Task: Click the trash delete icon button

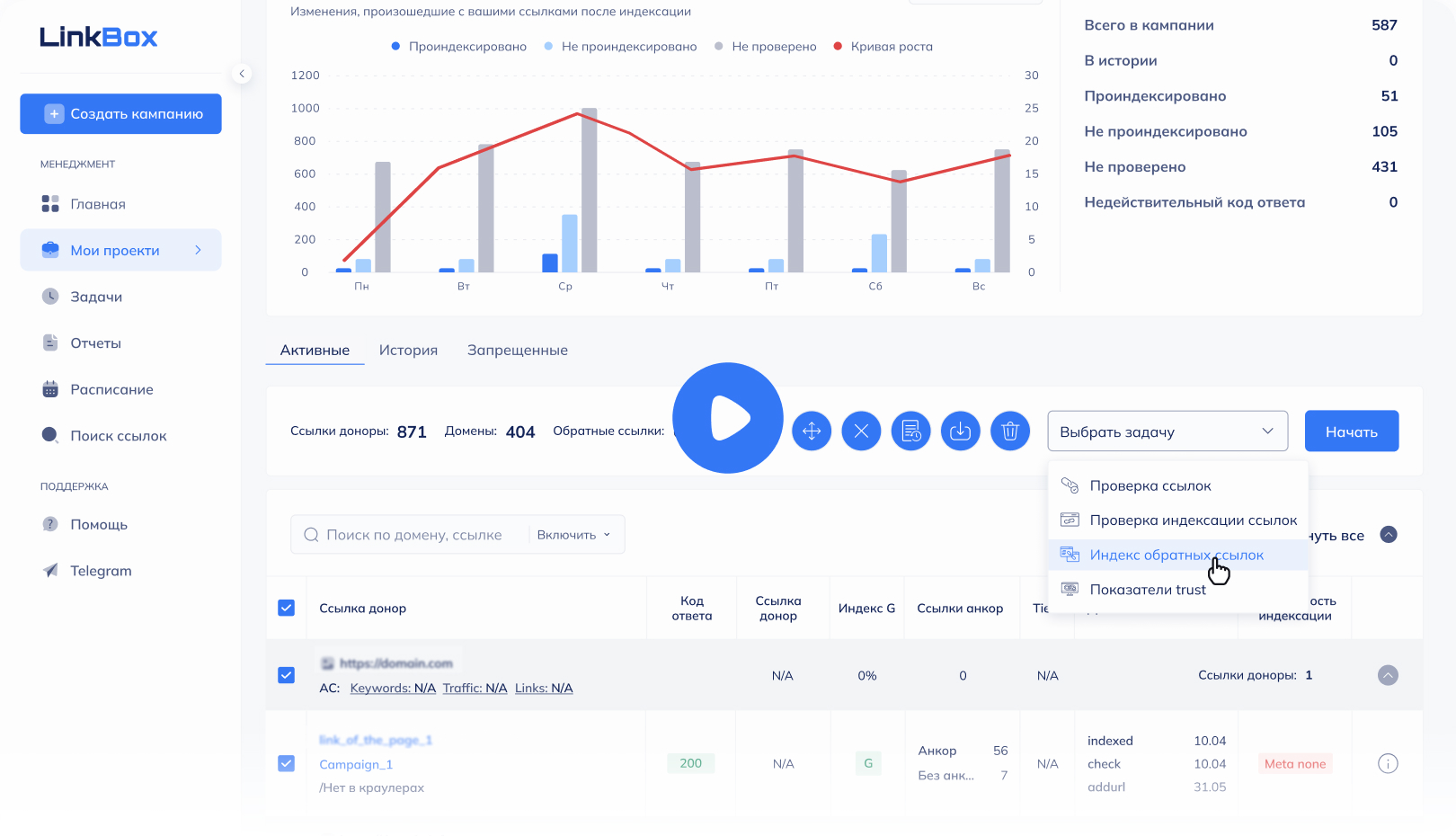Action: pos(1009,431)
